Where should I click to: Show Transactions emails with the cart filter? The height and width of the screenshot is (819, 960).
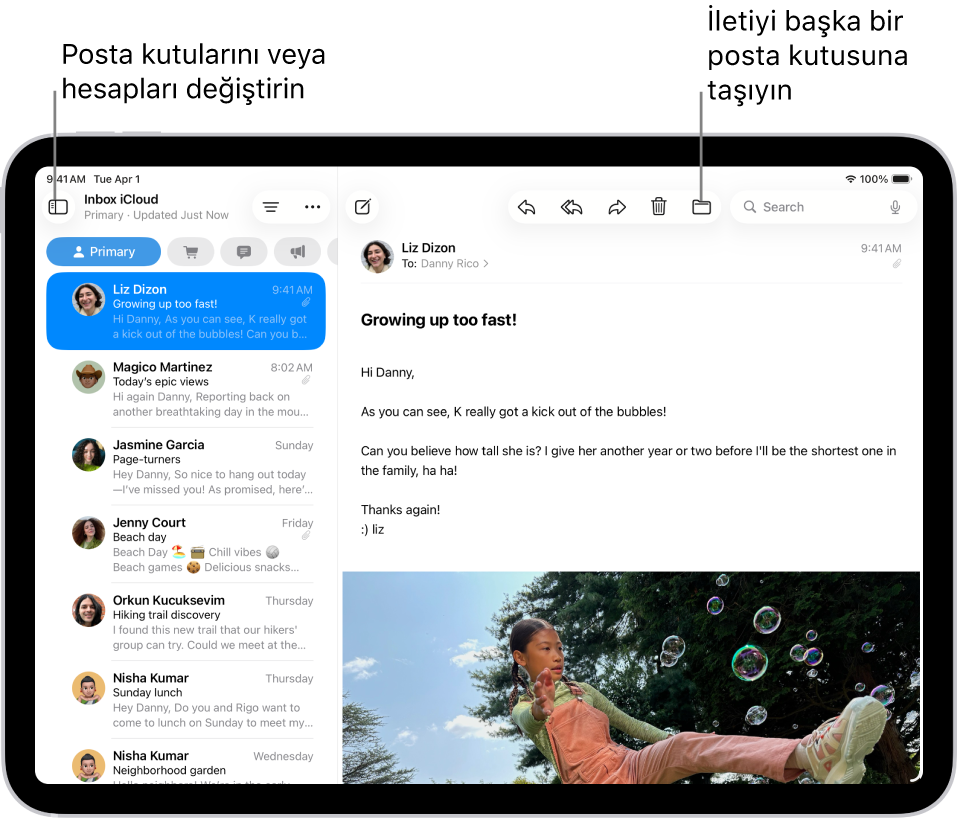pyautogui.click(x=190, y=251)
